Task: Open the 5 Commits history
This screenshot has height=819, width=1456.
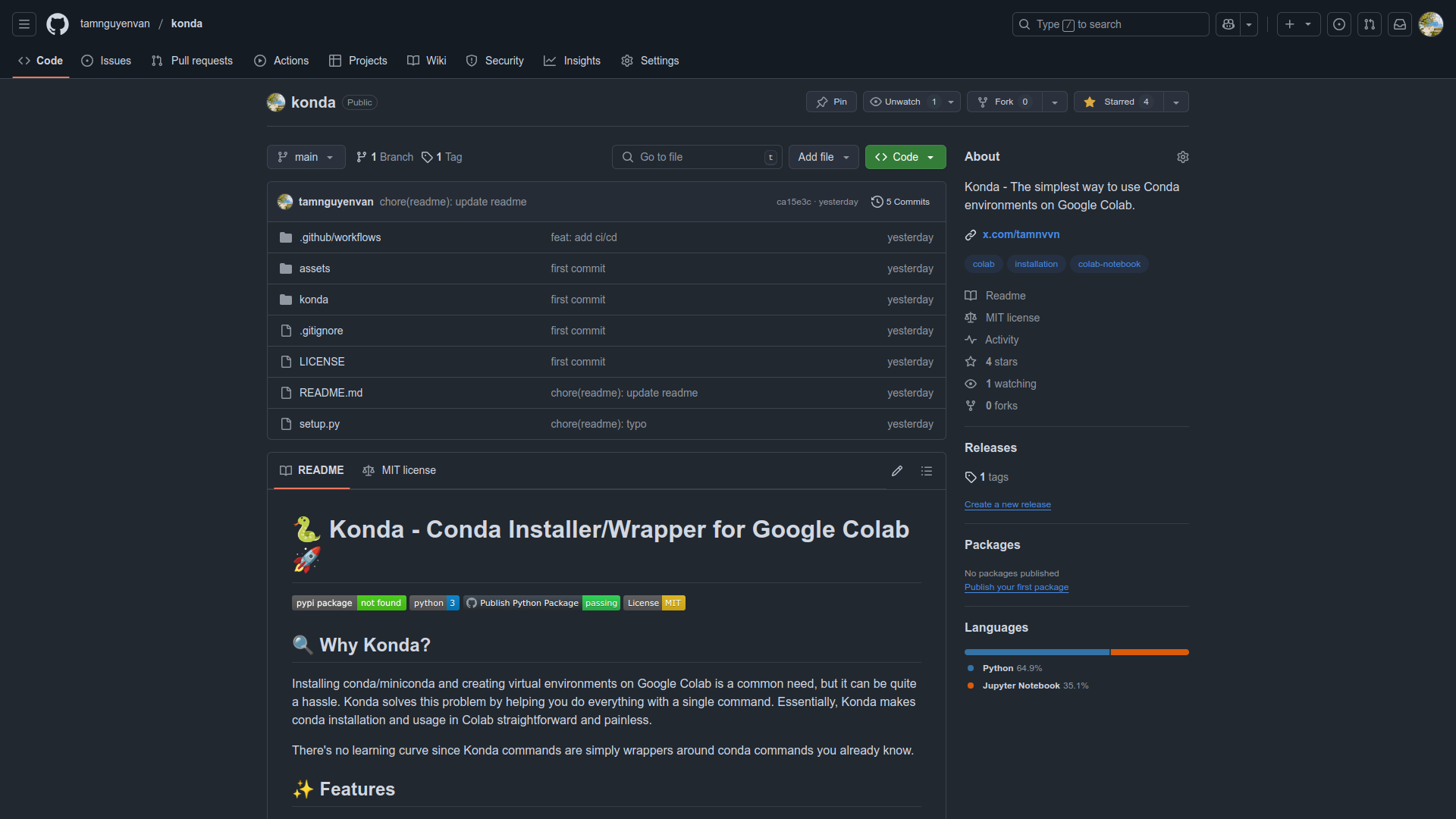Action: [x=900, y=202]
